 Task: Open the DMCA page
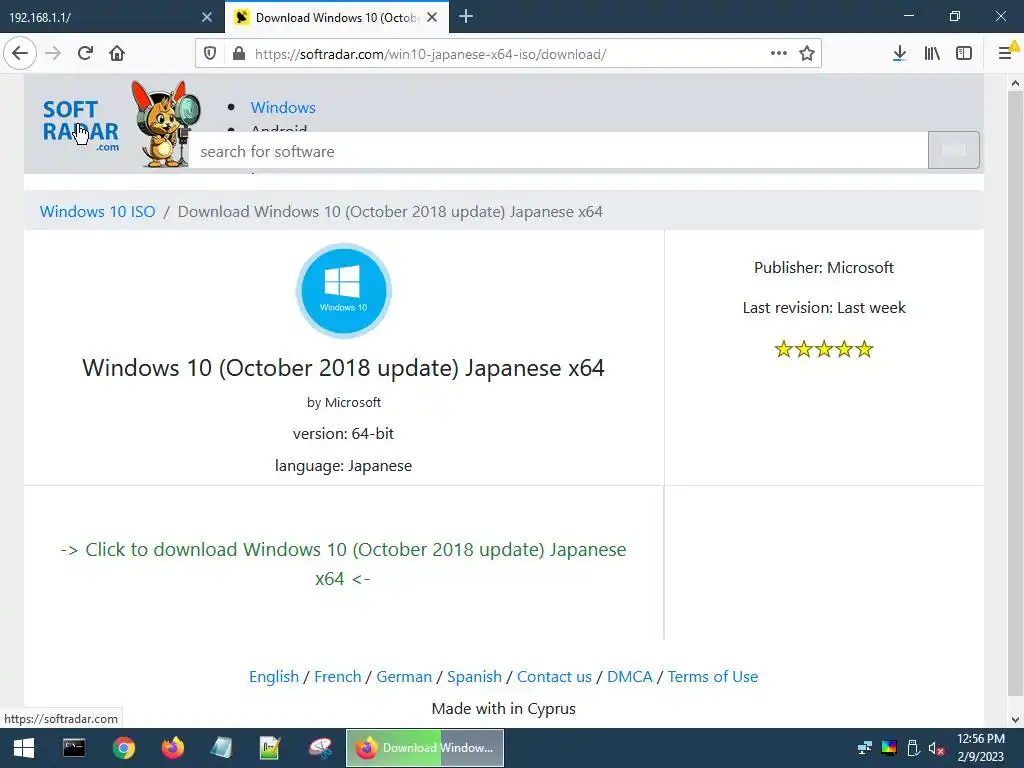point(630,677)
